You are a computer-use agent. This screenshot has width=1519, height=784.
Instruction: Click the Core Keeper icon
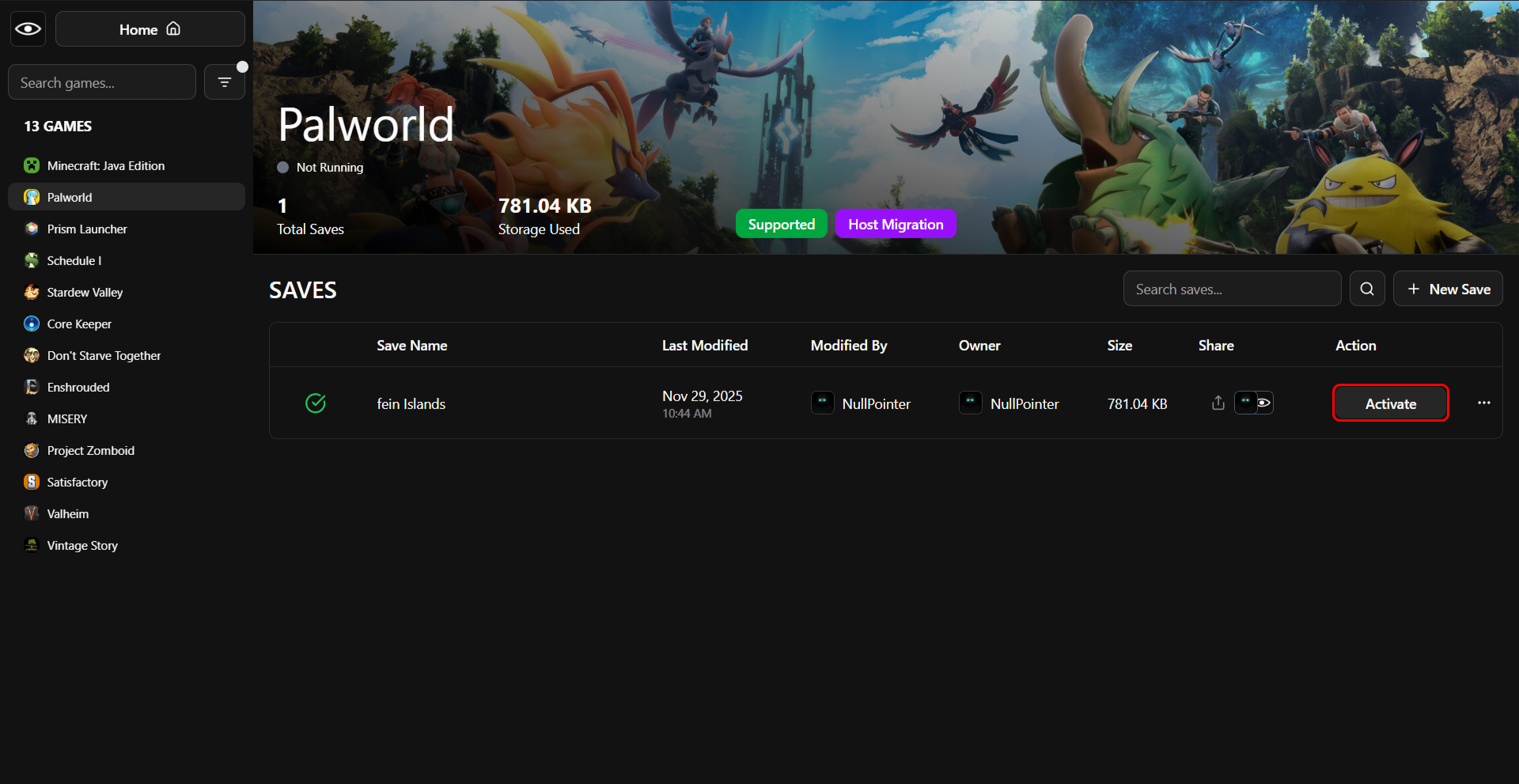pos(32,324)
